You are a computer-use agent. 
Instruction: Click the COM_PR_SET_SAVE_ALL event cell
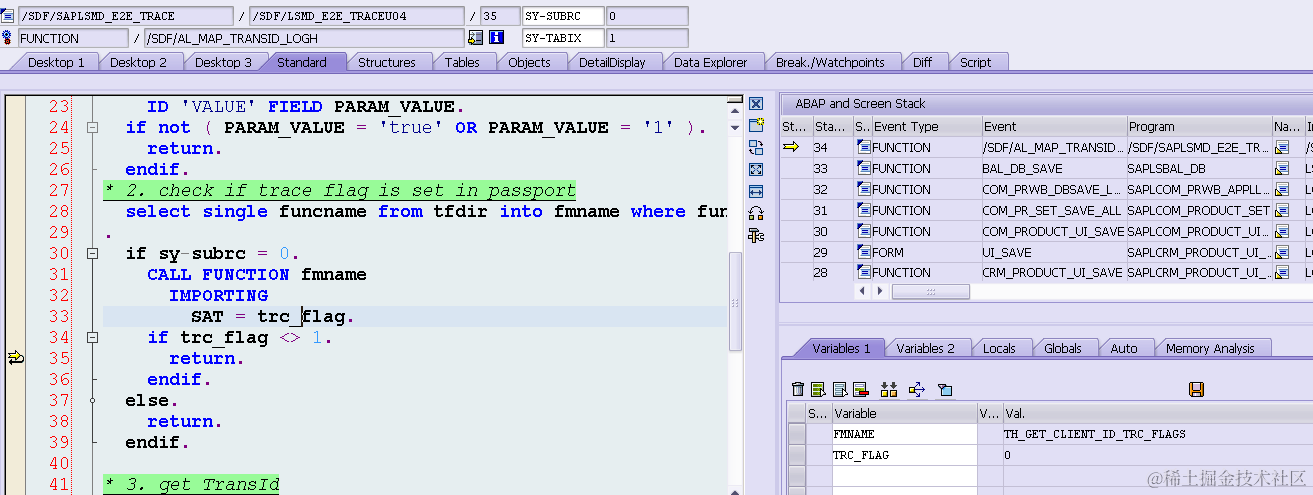[x=1053, y=210]
